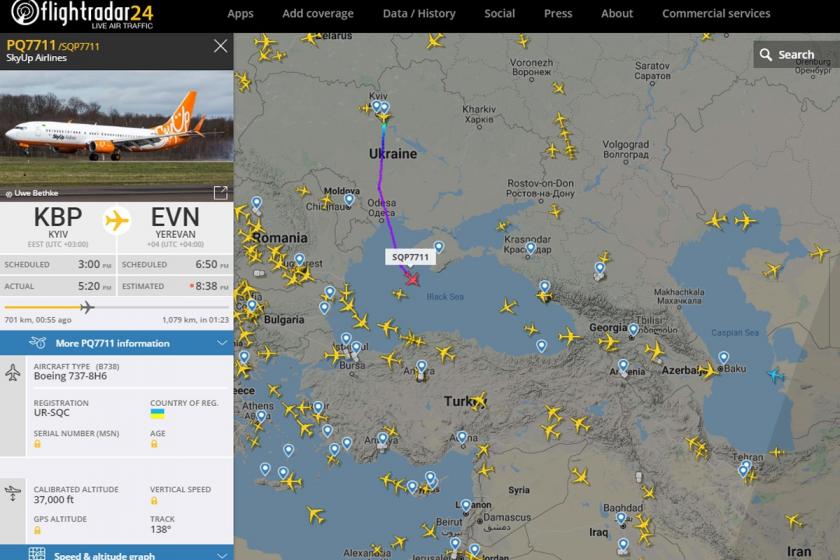
Task: Open Commercial services menu
Action: 716,13
